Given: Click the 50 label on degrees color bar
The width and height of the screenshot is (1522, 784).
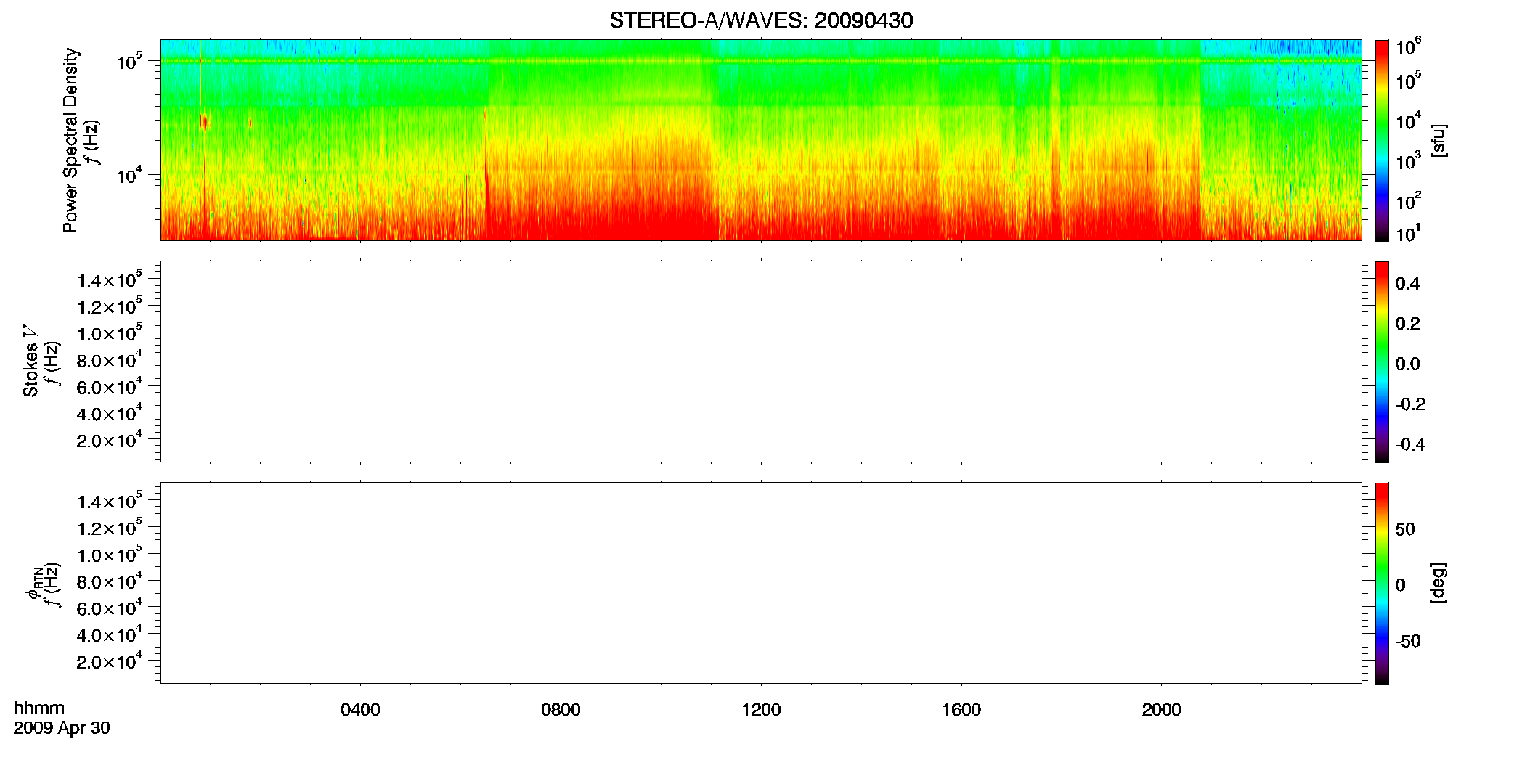Looking at the screenshot, I should (x=1405, y=528).
